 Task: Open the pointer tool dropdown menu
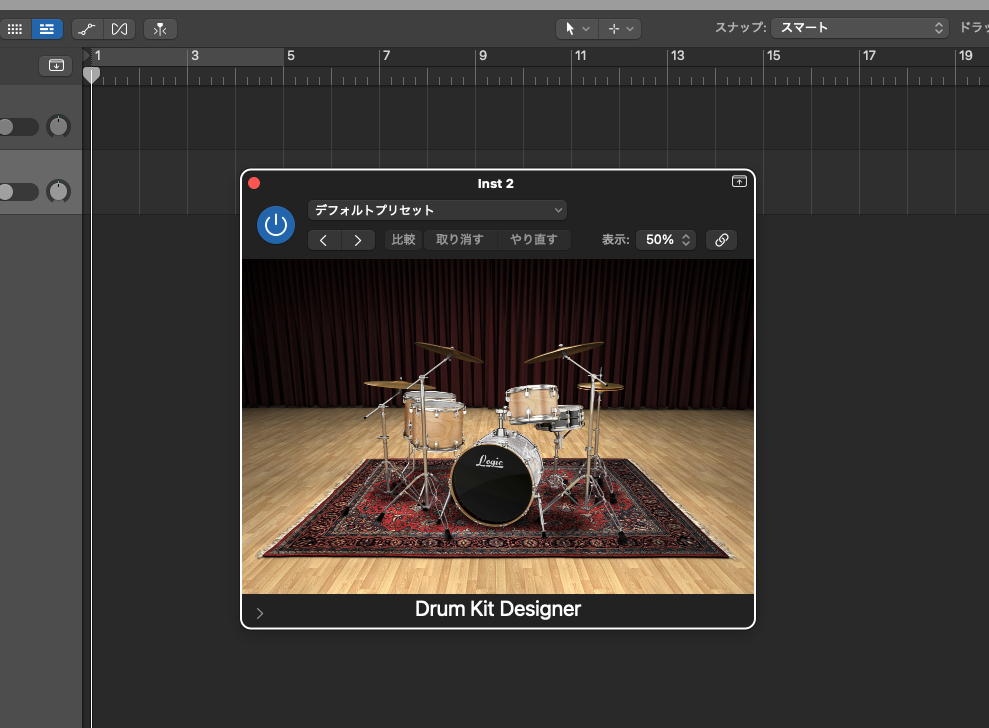[577, 29]
